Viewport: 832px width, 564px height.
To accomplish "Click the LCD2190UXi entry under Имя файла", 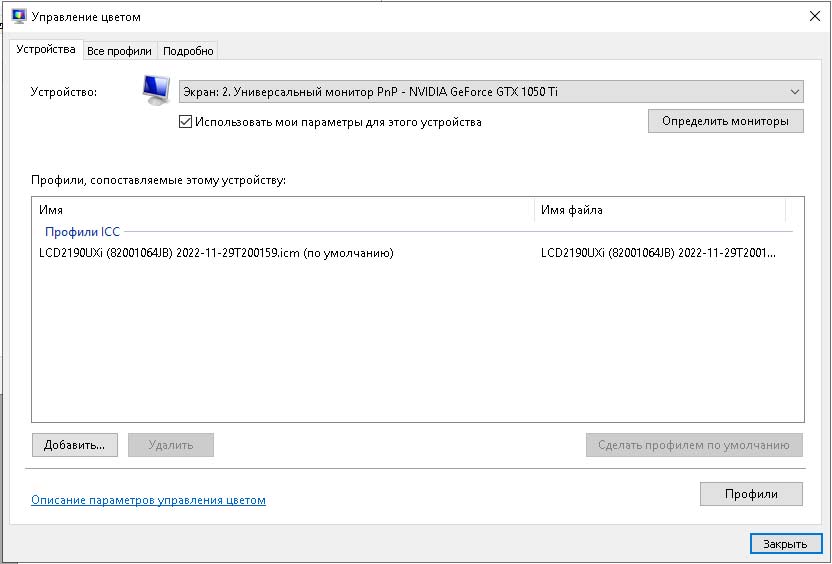I will pyautogui.click(x=657, y=254).
